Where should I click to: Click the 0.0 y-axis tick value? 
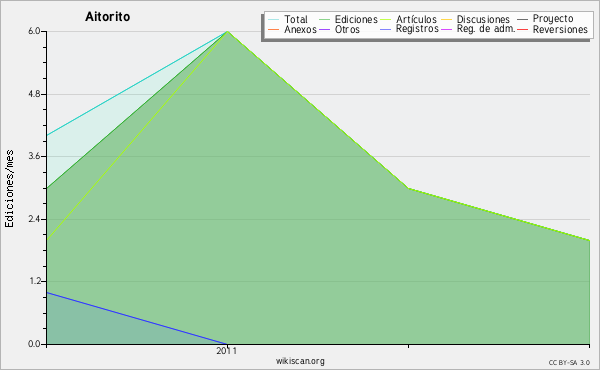pyautogui.click(x=34, y=344)
